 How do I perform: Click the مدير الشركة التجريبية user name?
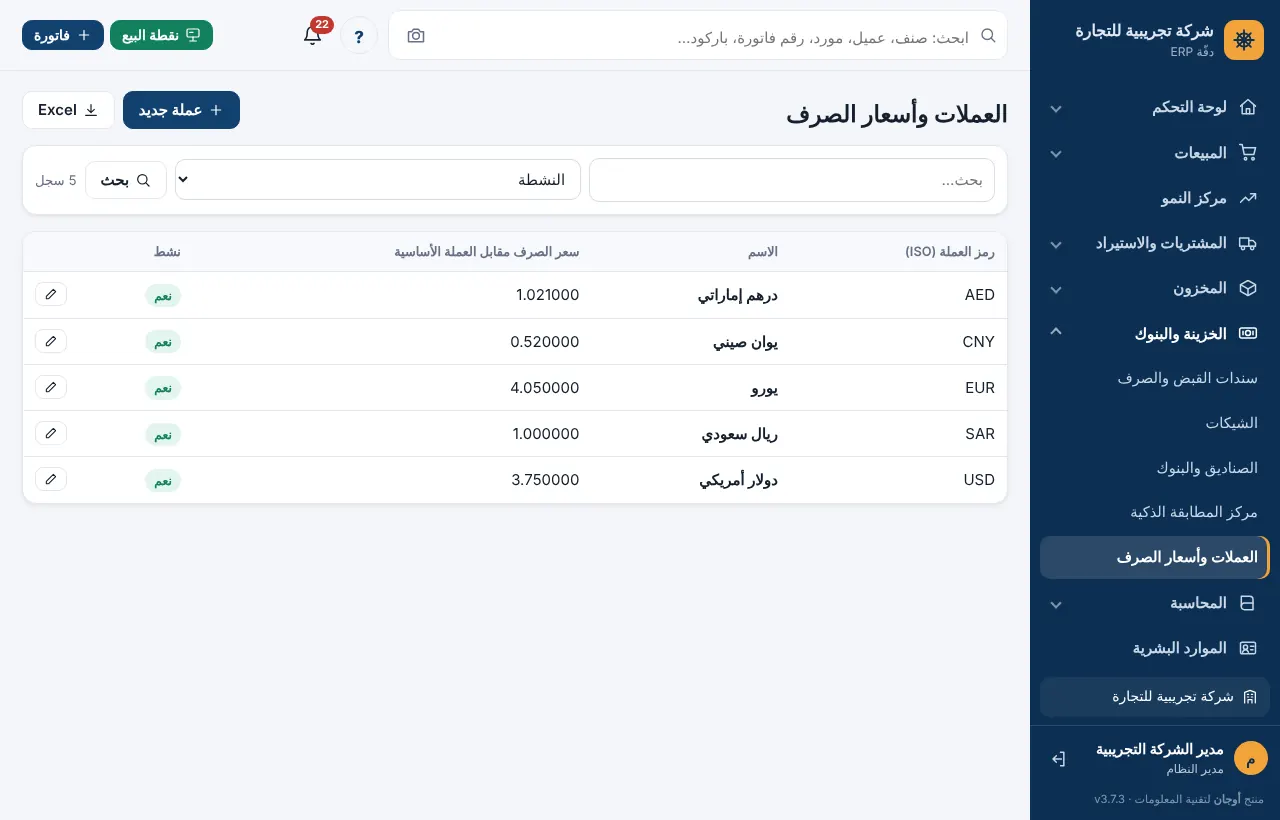tap(1160, 749)
